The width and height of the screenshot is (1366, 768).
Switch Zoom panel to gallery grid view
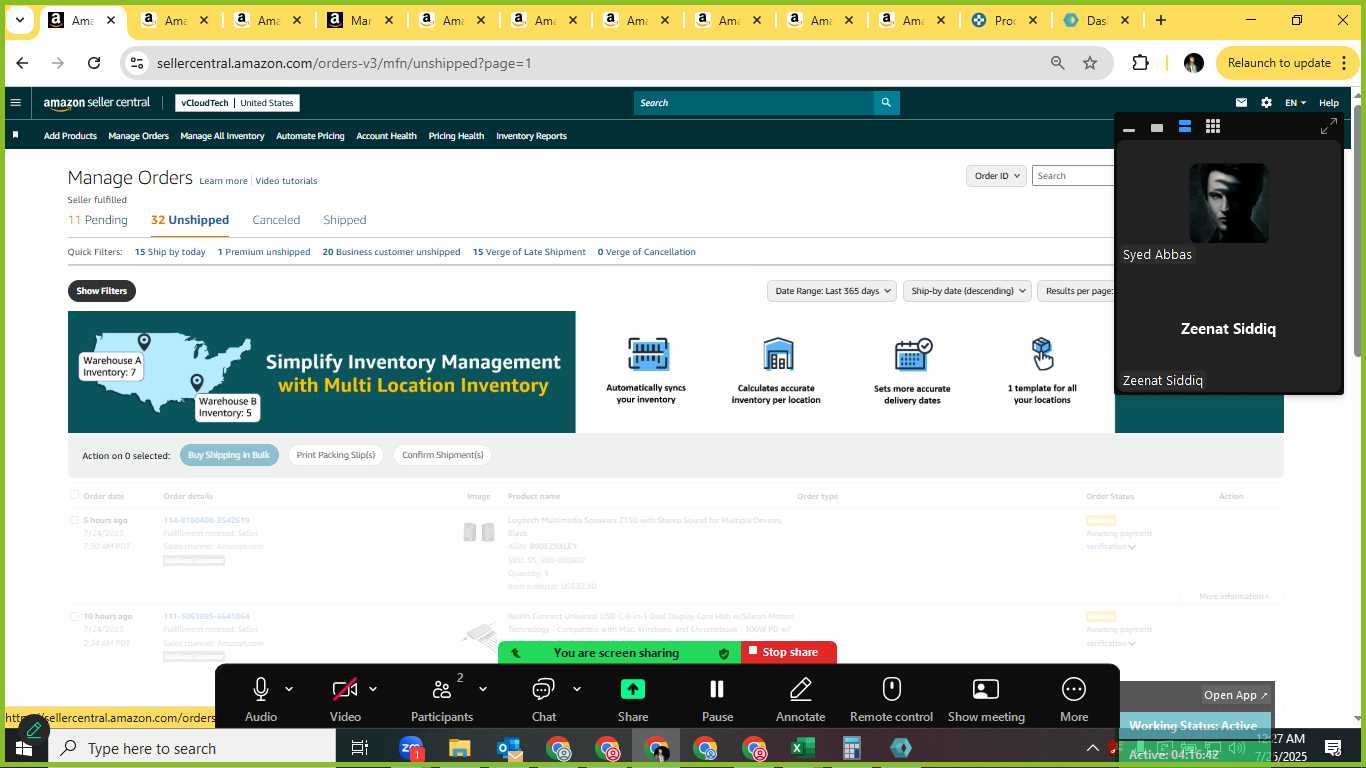point(1213,126)
